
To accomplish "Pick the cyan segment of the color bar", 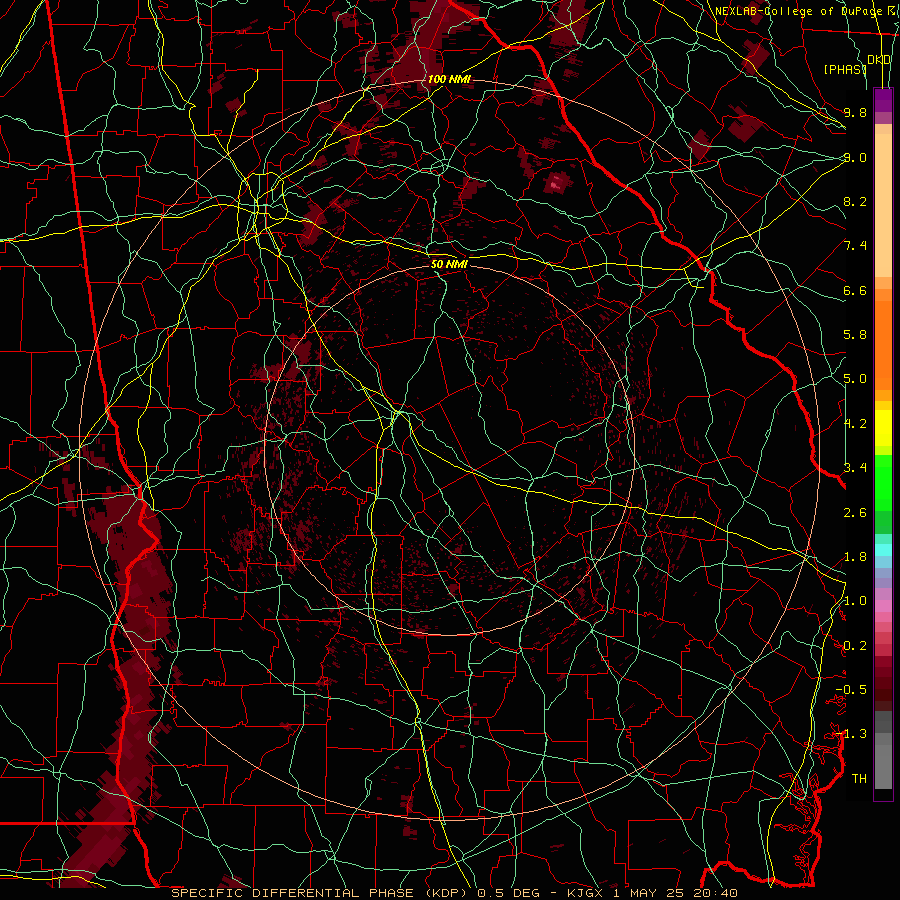I will [883, 549].
